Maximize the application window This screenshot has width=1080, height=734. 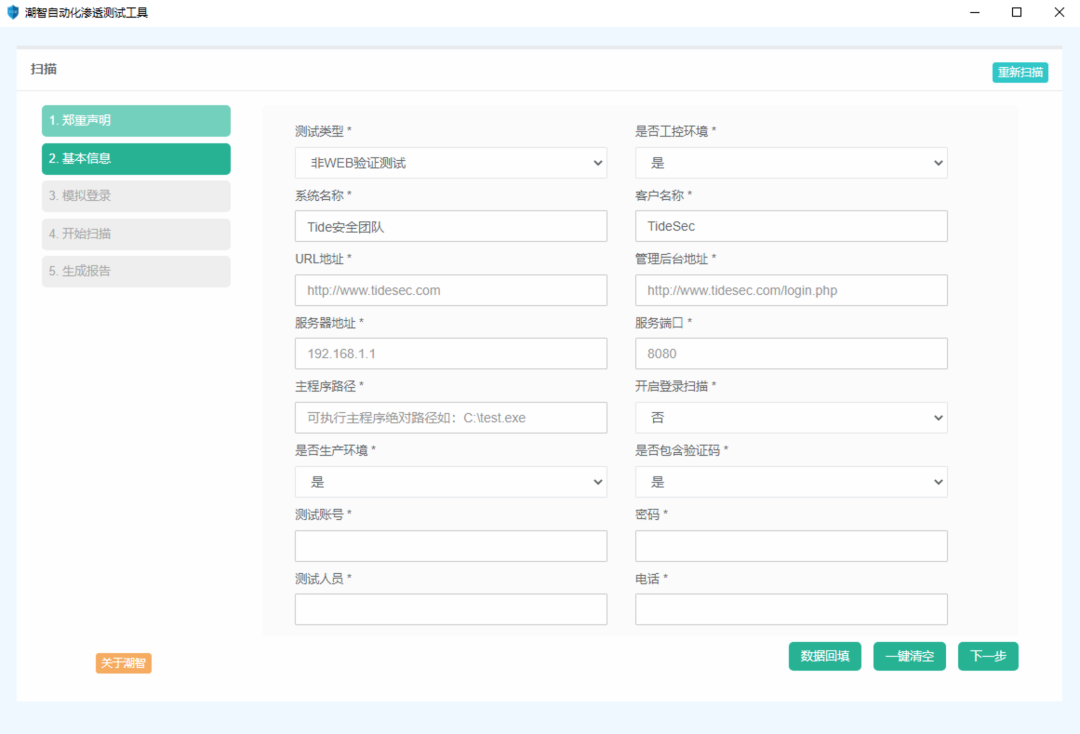pos(1017,12)
